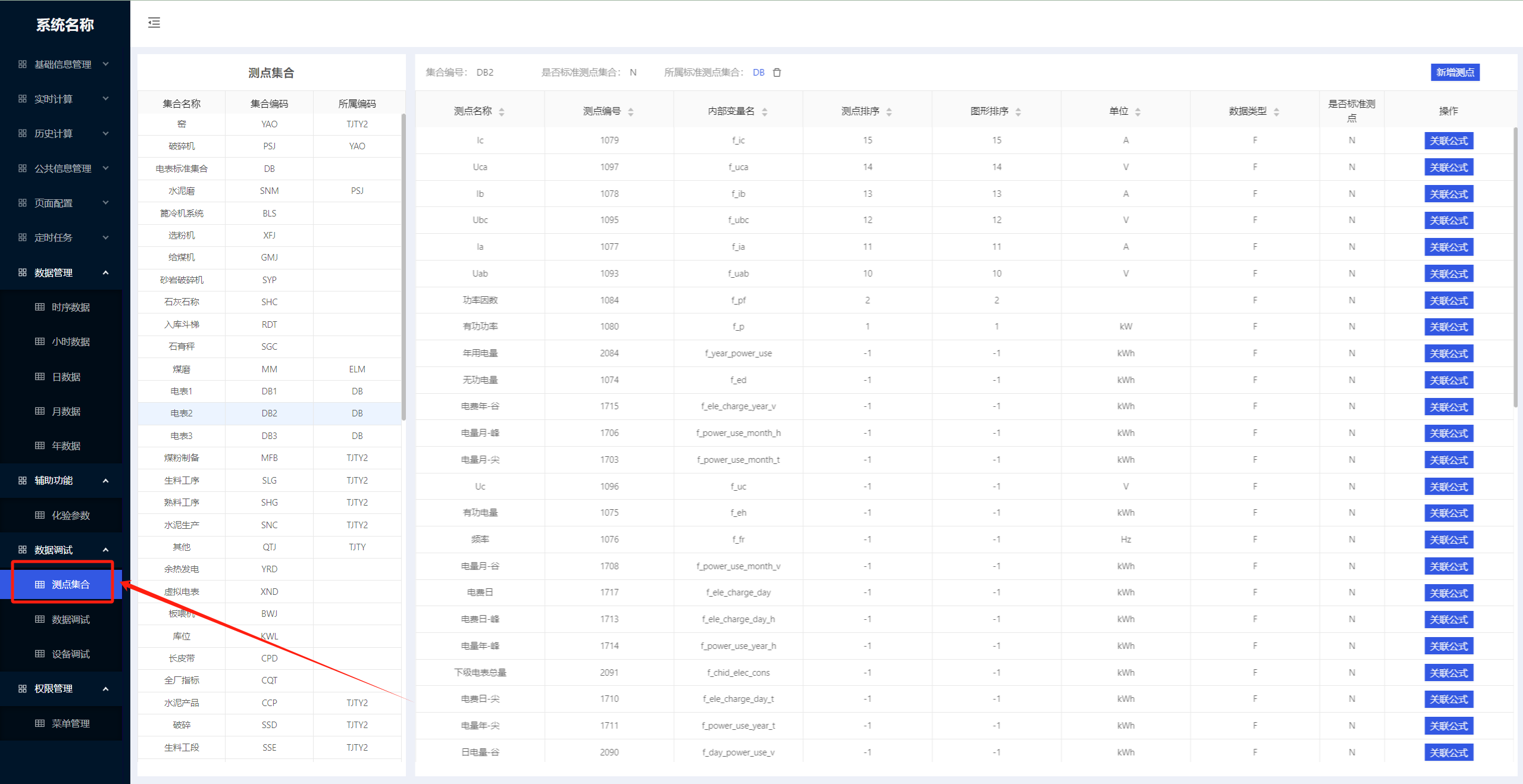Viewport: 1523px width, 784px height.
Task: Expand the 基础信息管理 menu
Action: pyautogui.click(x=64, y=64)
